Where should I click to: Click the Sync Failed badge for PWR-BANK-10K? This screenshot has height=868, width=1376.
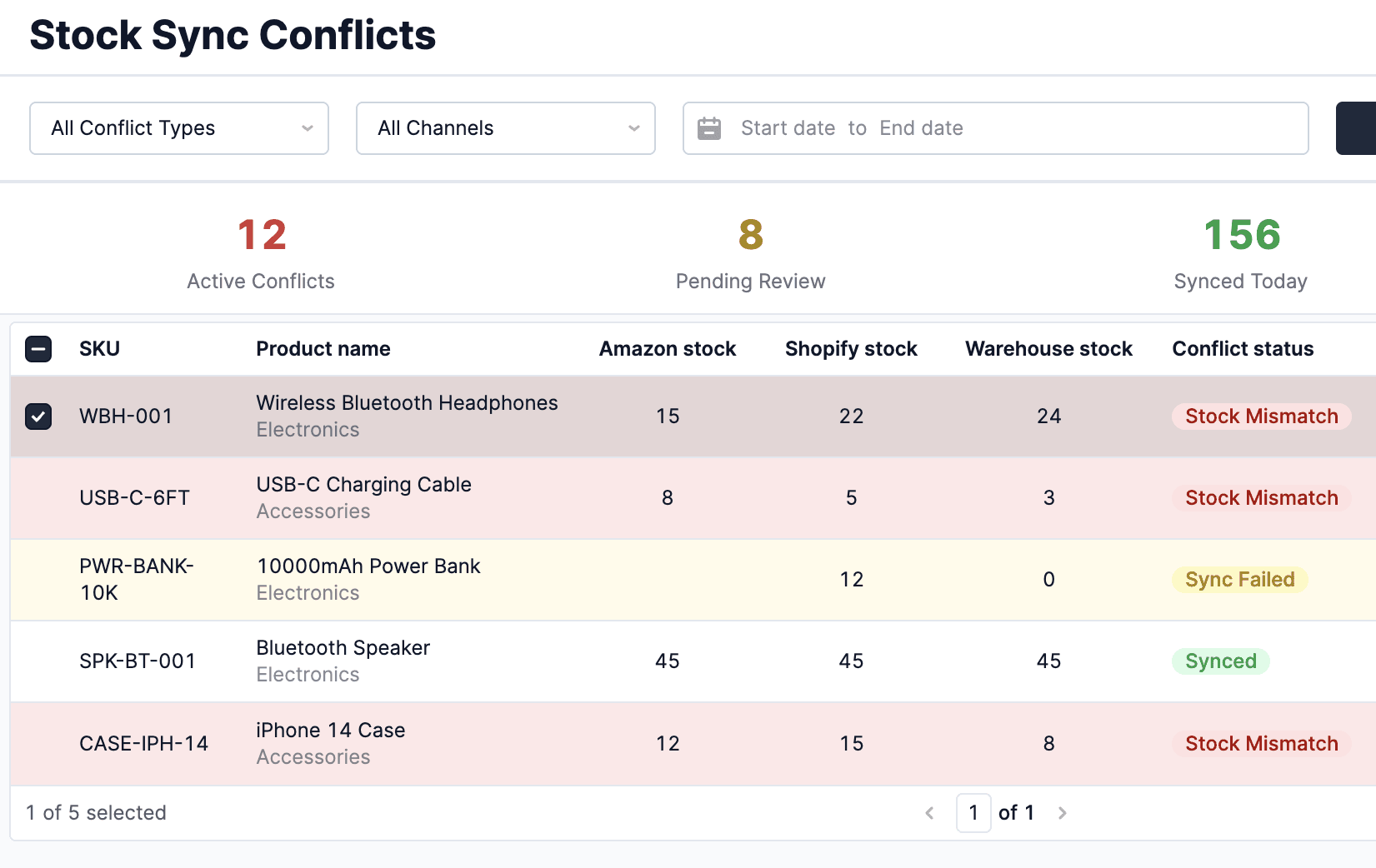point(1238,579)
